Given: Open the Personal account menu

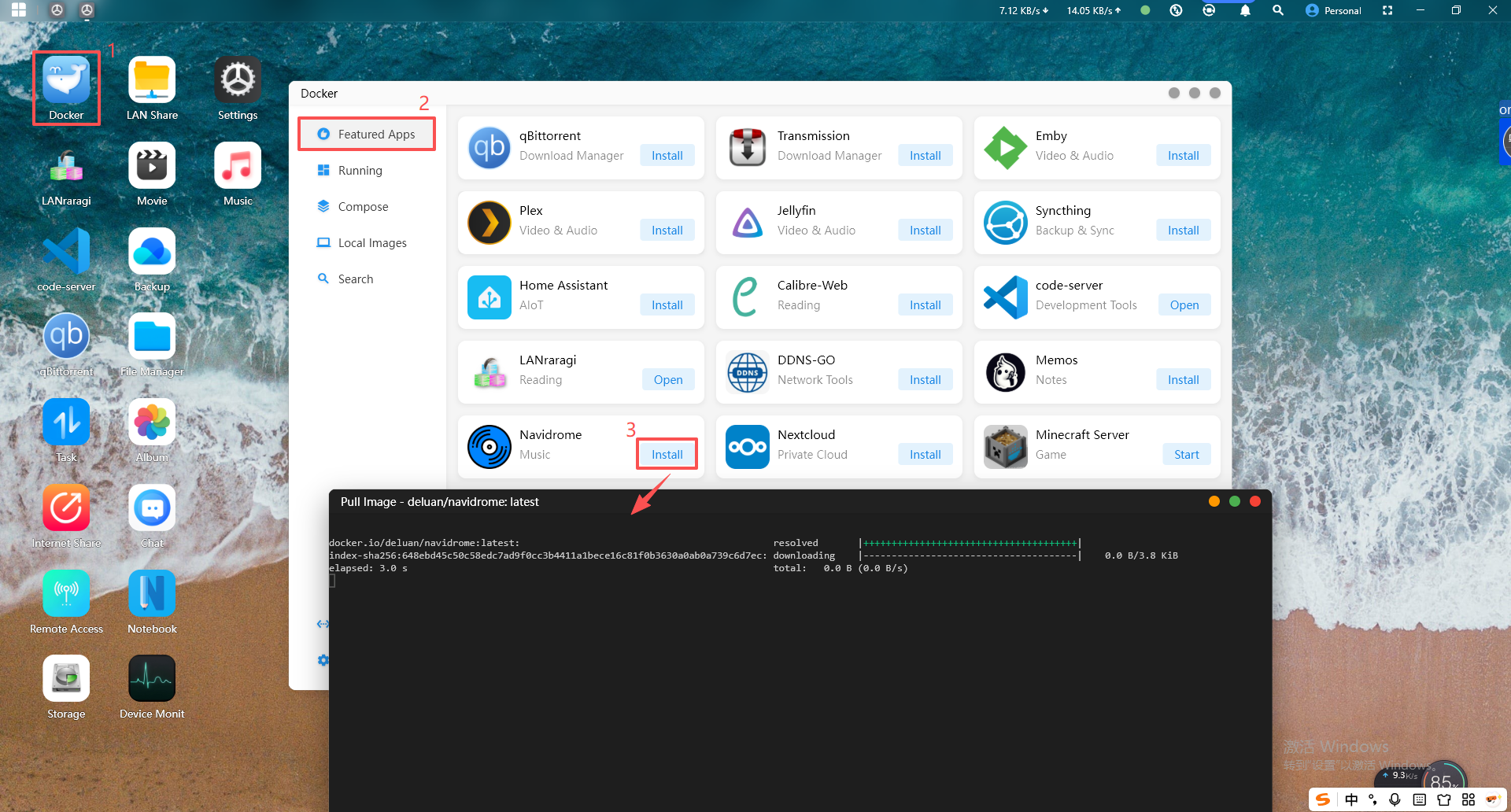Looking at the screenshot, I should pyautogui.click(x=1333, y=10).
